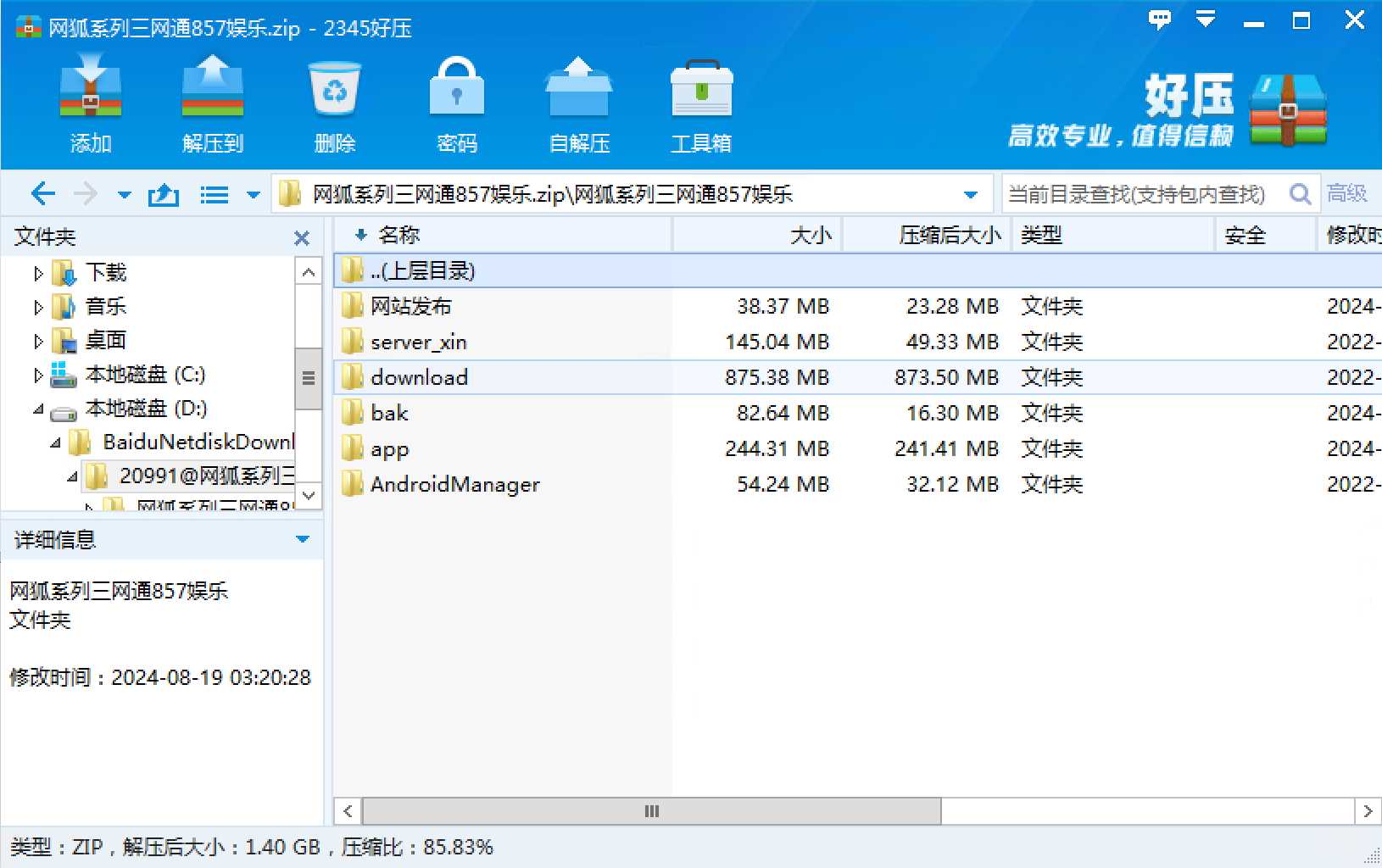Click the up-one-level folder icon

point(164,195)
